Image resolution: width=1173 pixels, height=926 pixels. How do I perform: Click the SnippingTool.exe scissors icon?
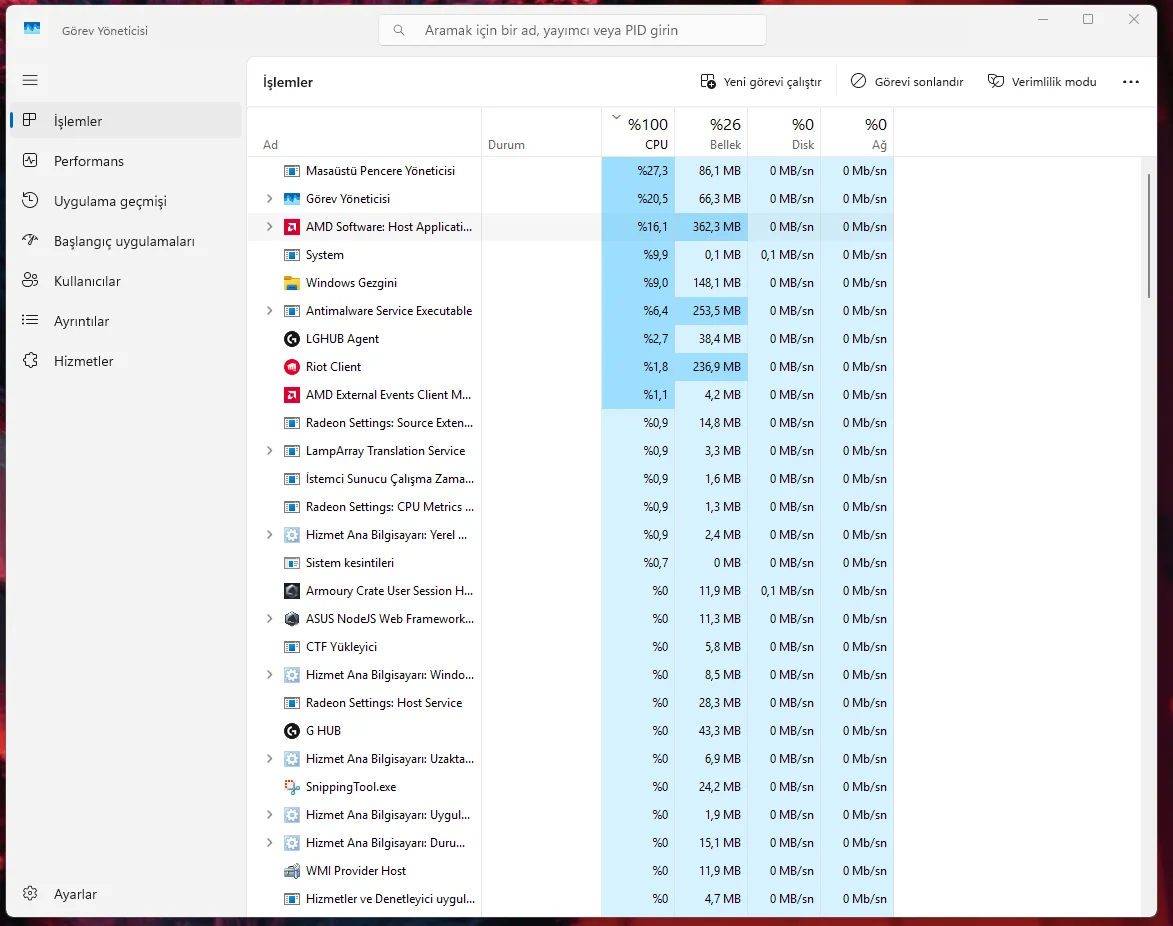coord(292,787)
